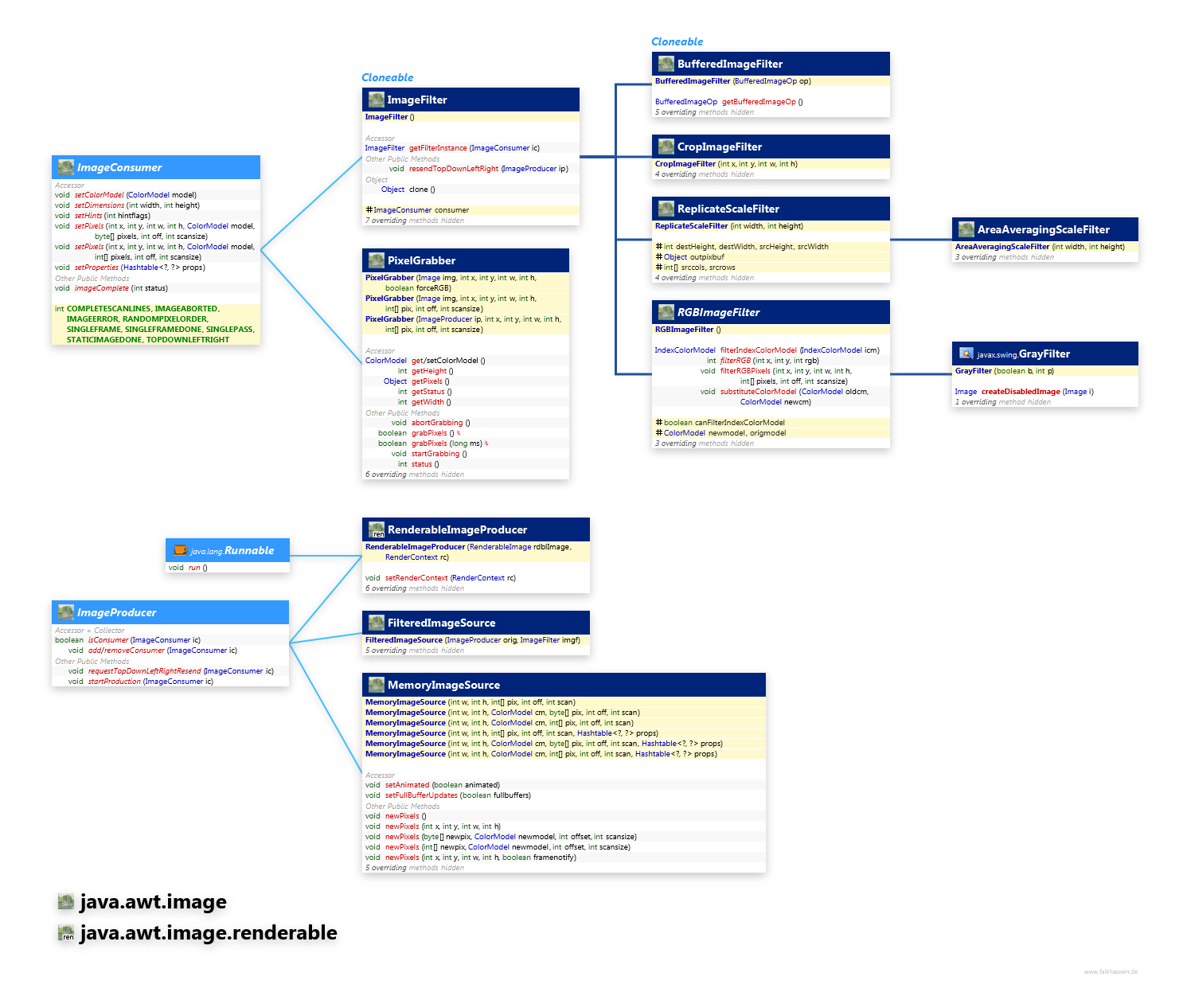Select createDisabledImage method in GrayFilter
1183x1008 pixels.
coord(1021,391)
